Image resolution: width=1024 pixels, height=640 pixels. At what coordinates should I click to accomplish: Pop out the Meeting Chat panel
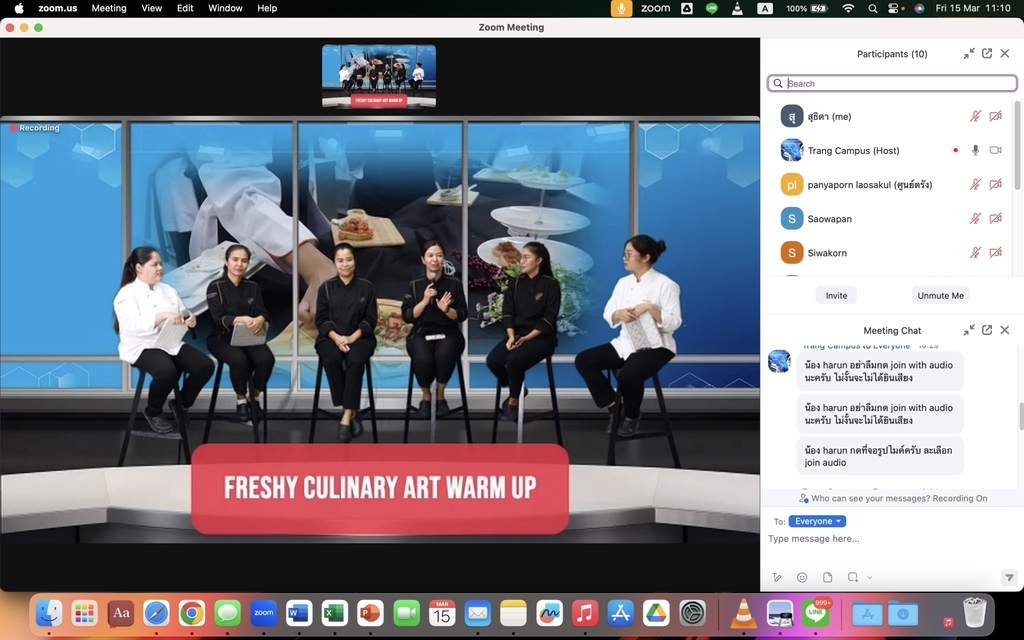tap(987, 330)
